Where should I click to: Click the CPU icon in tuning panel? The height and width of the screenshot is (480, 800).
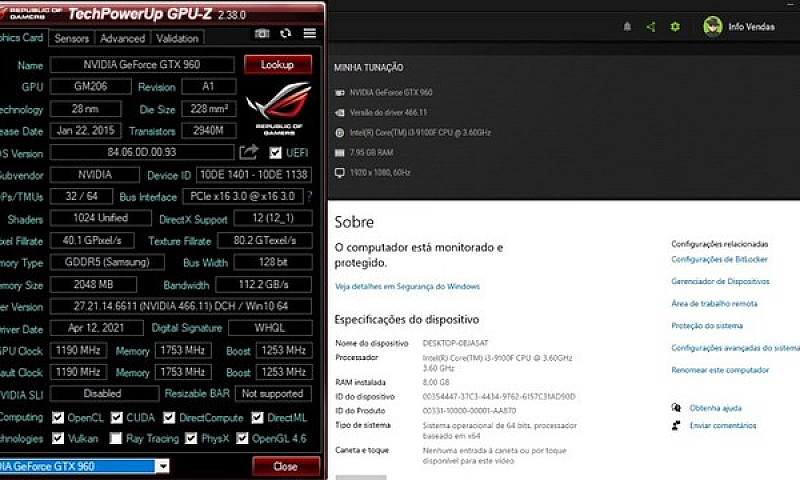pyautogui.click(x=339, y=133)
